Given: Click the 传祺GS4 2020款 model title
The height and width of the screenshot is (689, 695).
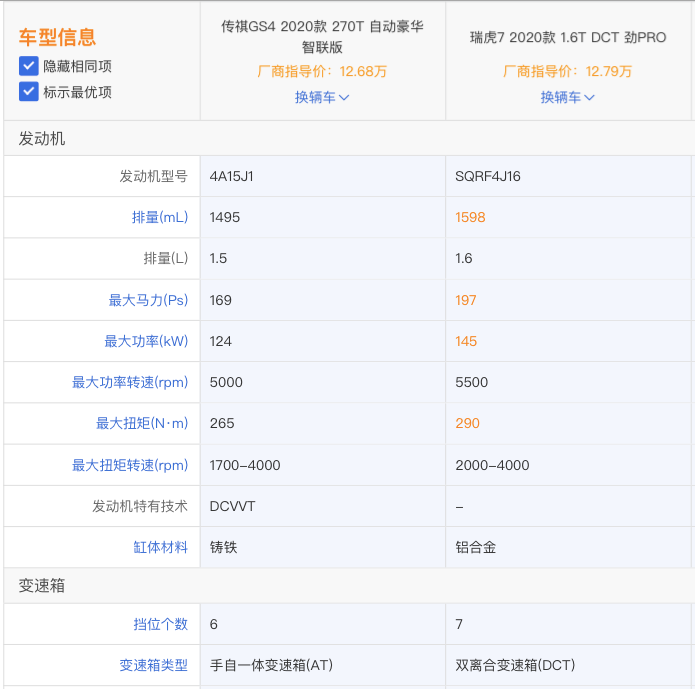Looking at the screenshot, I should tap(322, 36).
